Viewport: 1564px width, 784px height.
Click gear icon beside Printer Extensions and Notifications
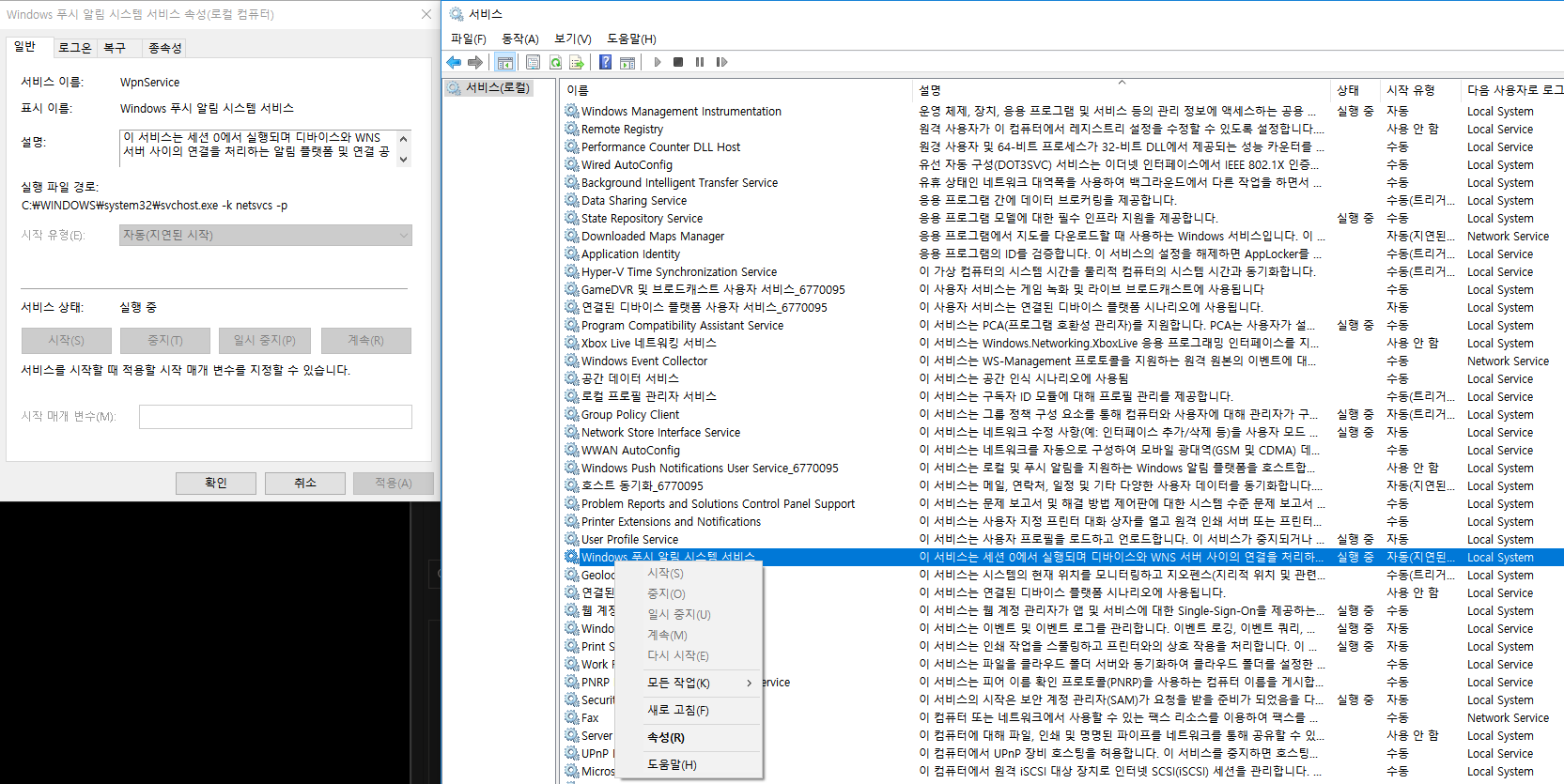571,521
